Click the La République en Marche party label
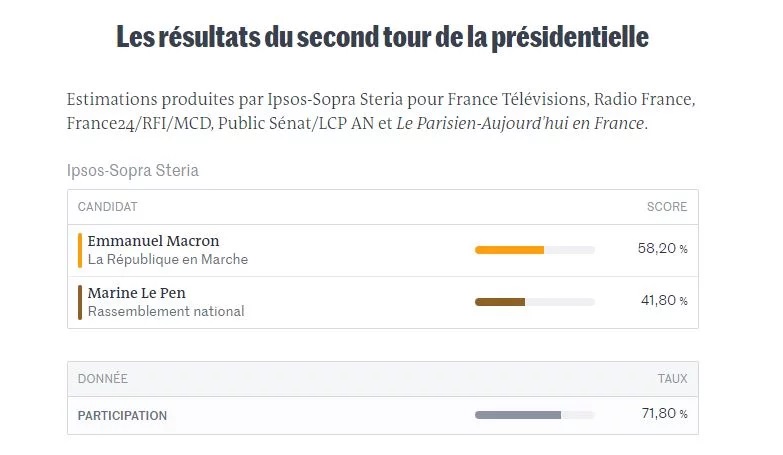 167,260
